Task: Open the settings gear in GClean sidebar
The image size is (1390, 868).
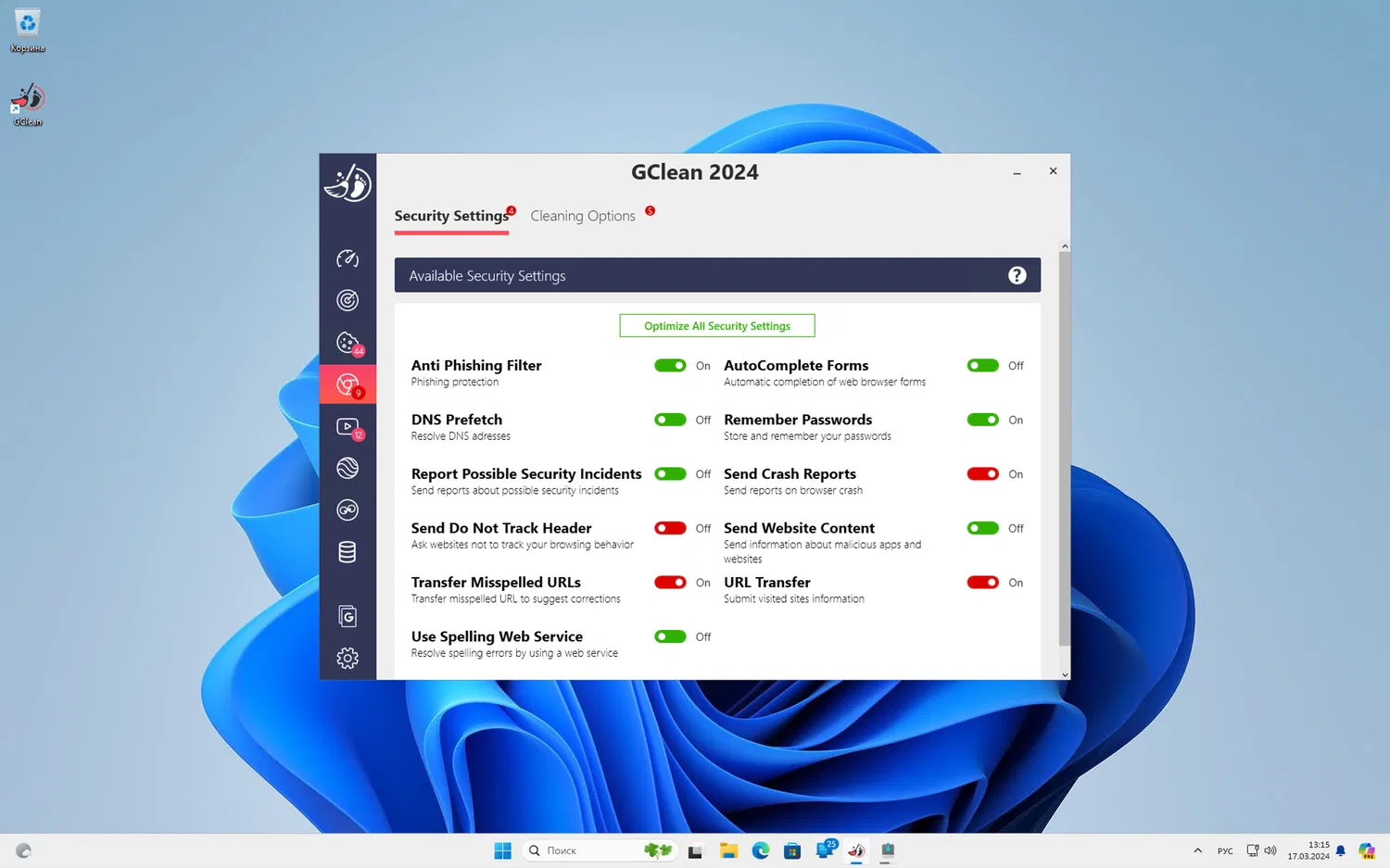Action: tap(347, 658)
